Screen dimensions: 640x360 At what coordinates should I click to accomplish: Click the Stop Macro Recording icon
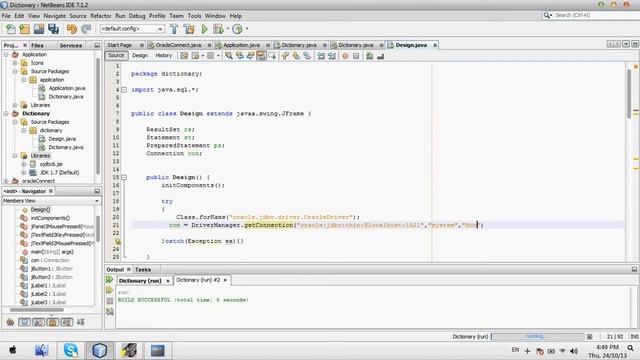pos(356,56)
